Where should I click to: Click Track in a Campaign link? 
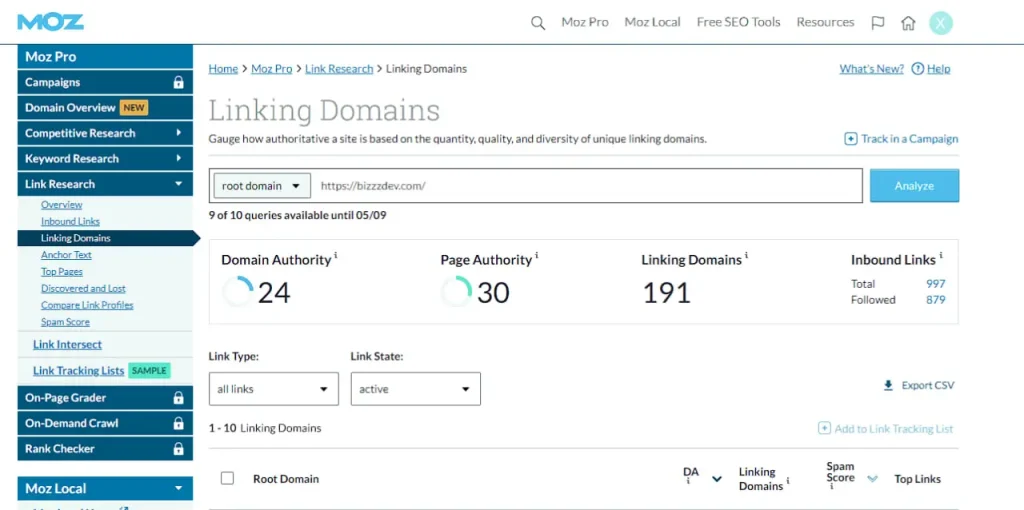coord(910,139)
